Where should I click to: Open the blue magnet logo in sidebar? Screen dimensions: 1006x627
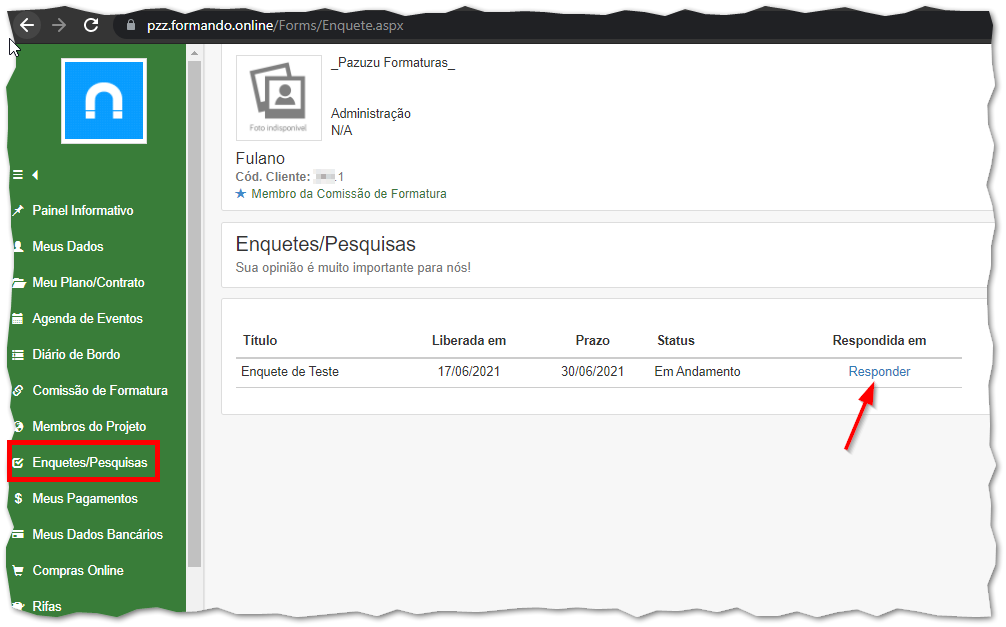coord(104,101)
